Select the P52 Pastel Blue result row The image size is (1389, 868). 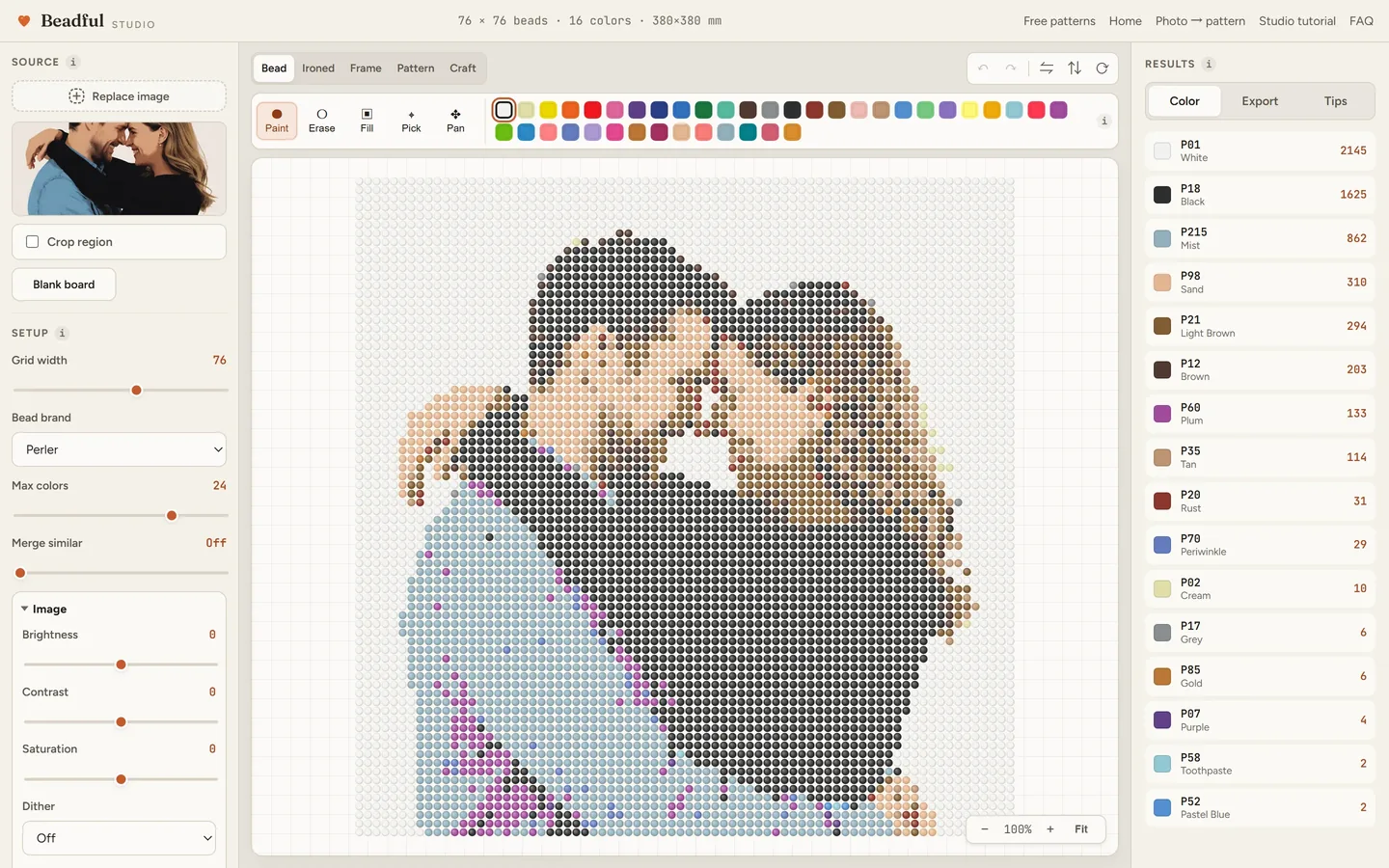(1260, 807)
